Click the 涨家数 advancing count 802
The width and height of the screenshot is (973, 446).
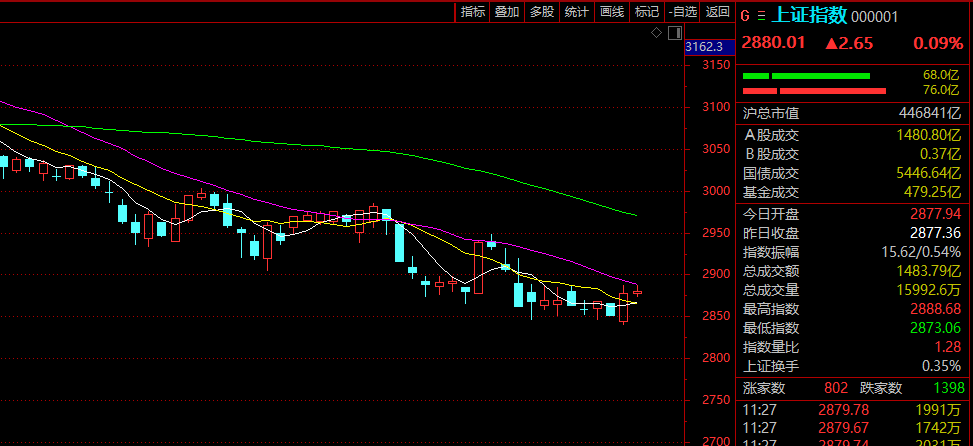click(835, 388)
